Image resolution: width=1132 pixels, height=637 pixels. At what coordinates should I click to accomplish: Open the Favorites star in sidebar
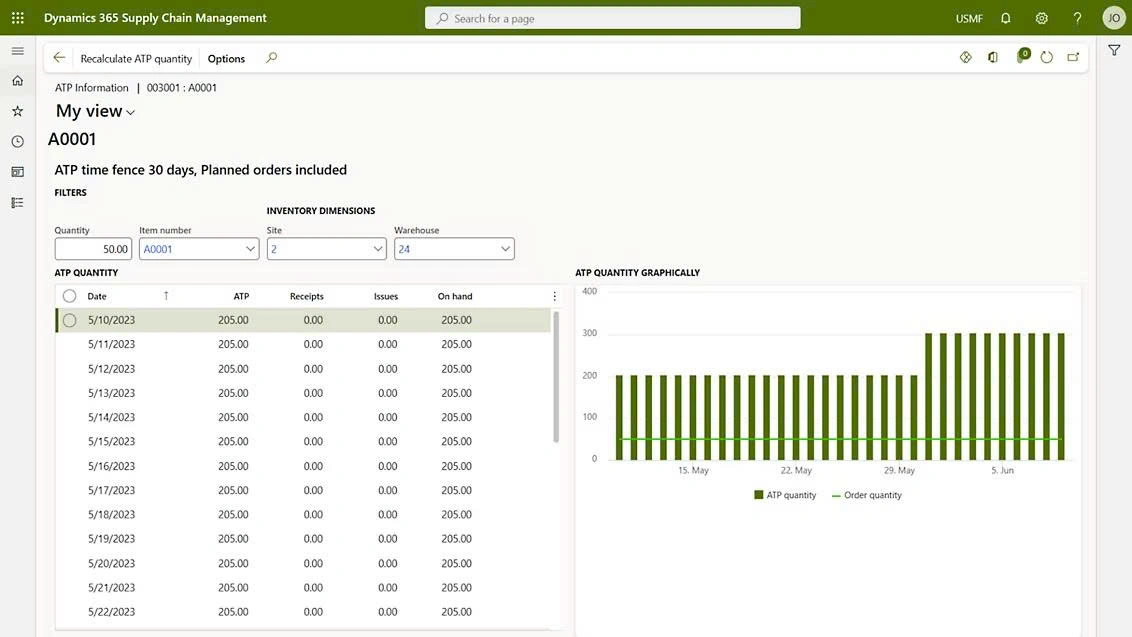coord(17,111)
